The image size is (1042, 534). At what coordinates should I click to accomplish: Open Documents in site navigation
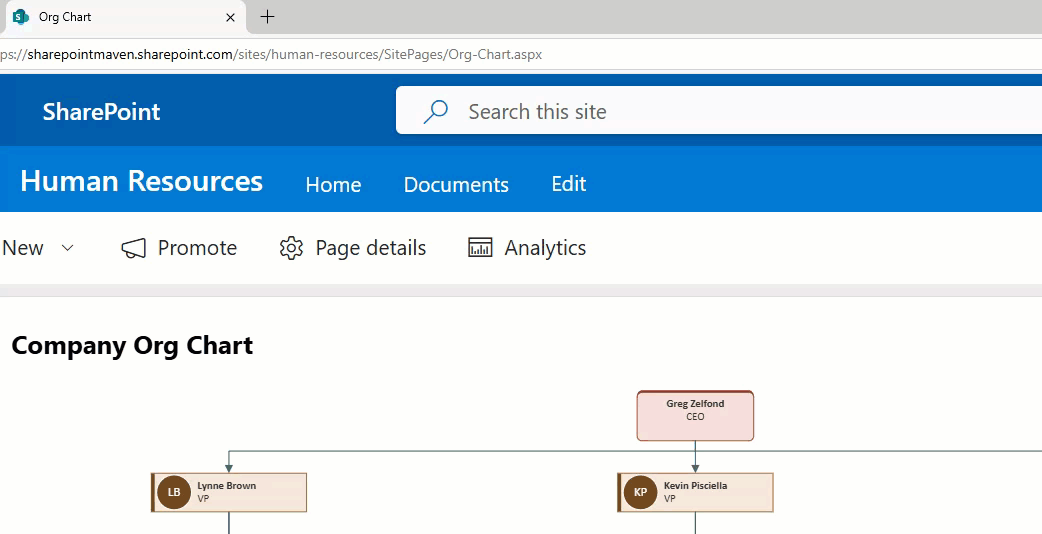[x=456, y=184]
